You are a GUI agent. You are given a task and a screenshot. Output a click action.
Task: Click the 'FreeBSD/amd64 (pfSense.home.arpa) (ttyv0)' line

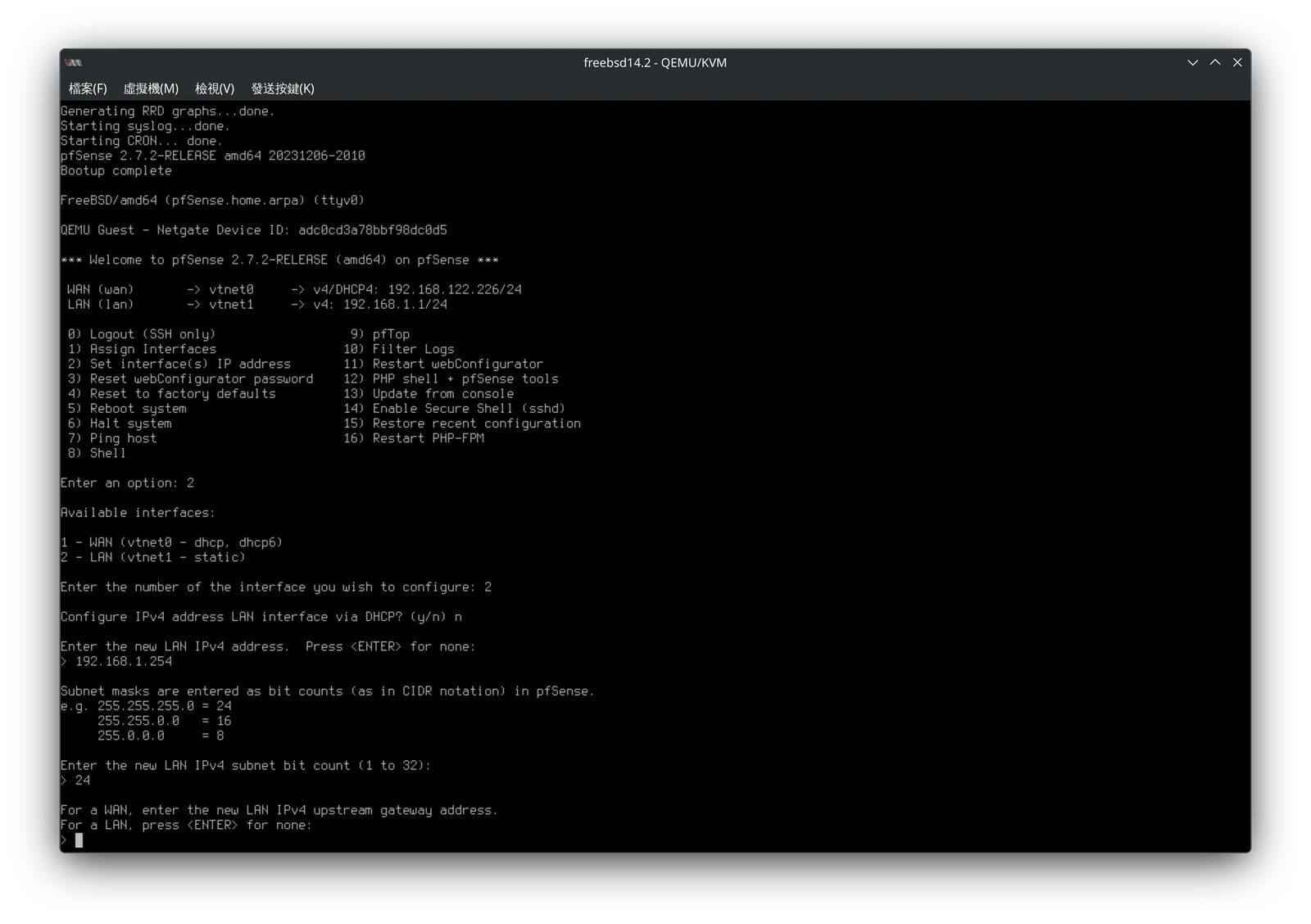pyautogui.click(x=212, y=201)
